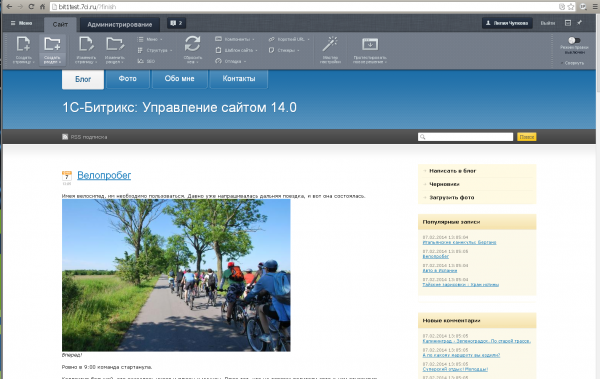Open first link under Популярные записи

point(459,242)
